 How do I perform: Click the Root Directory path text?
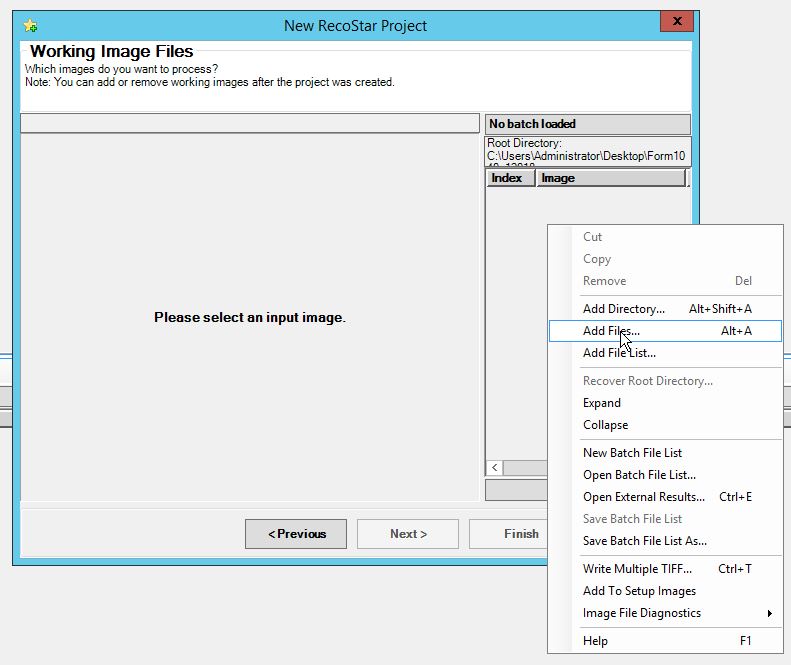(588, 152)
